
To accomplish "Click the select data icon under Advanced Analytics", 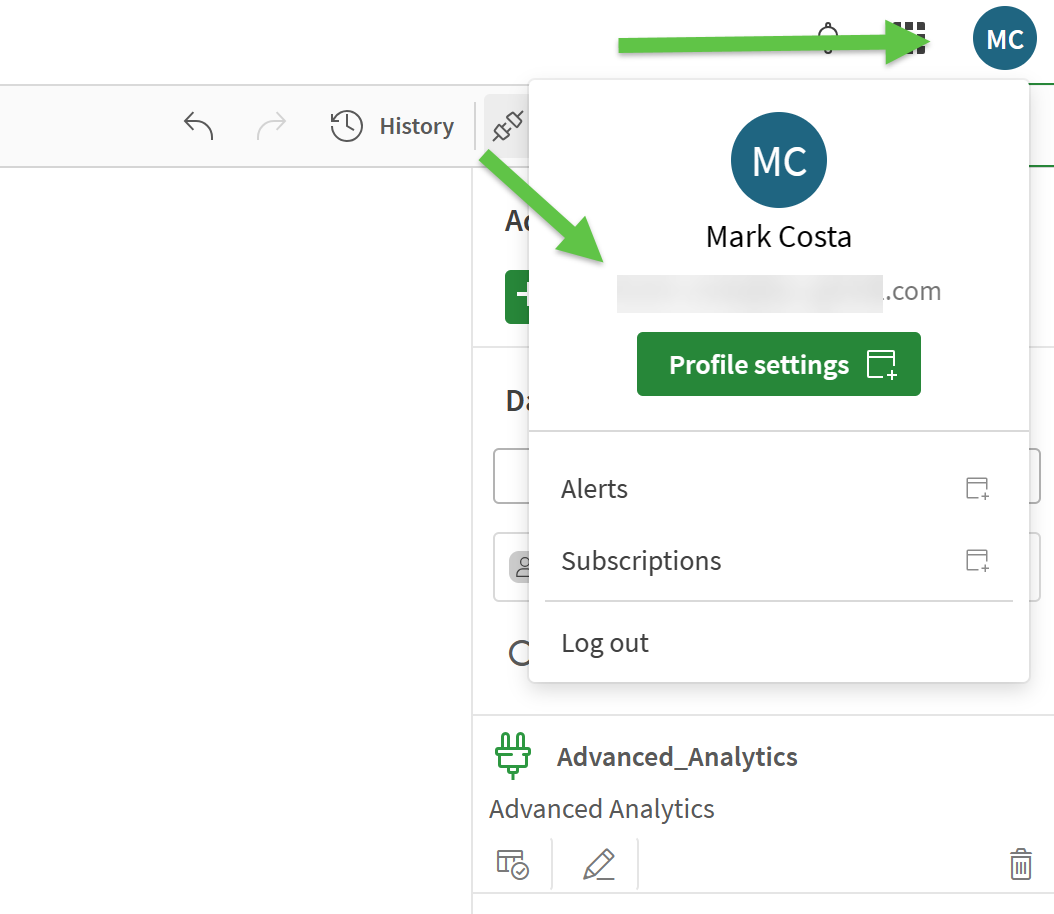I will pyautogui.click(x=513, y=864).
